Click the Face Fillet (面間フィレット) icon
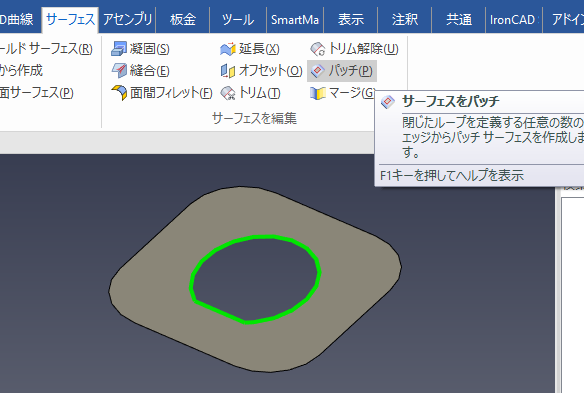 click(x=119, y=92)
